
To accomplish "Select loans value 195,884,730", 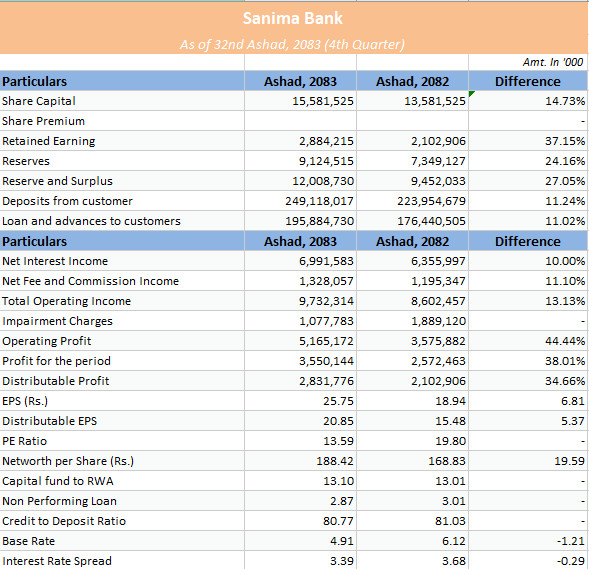I will coord(319,221).
